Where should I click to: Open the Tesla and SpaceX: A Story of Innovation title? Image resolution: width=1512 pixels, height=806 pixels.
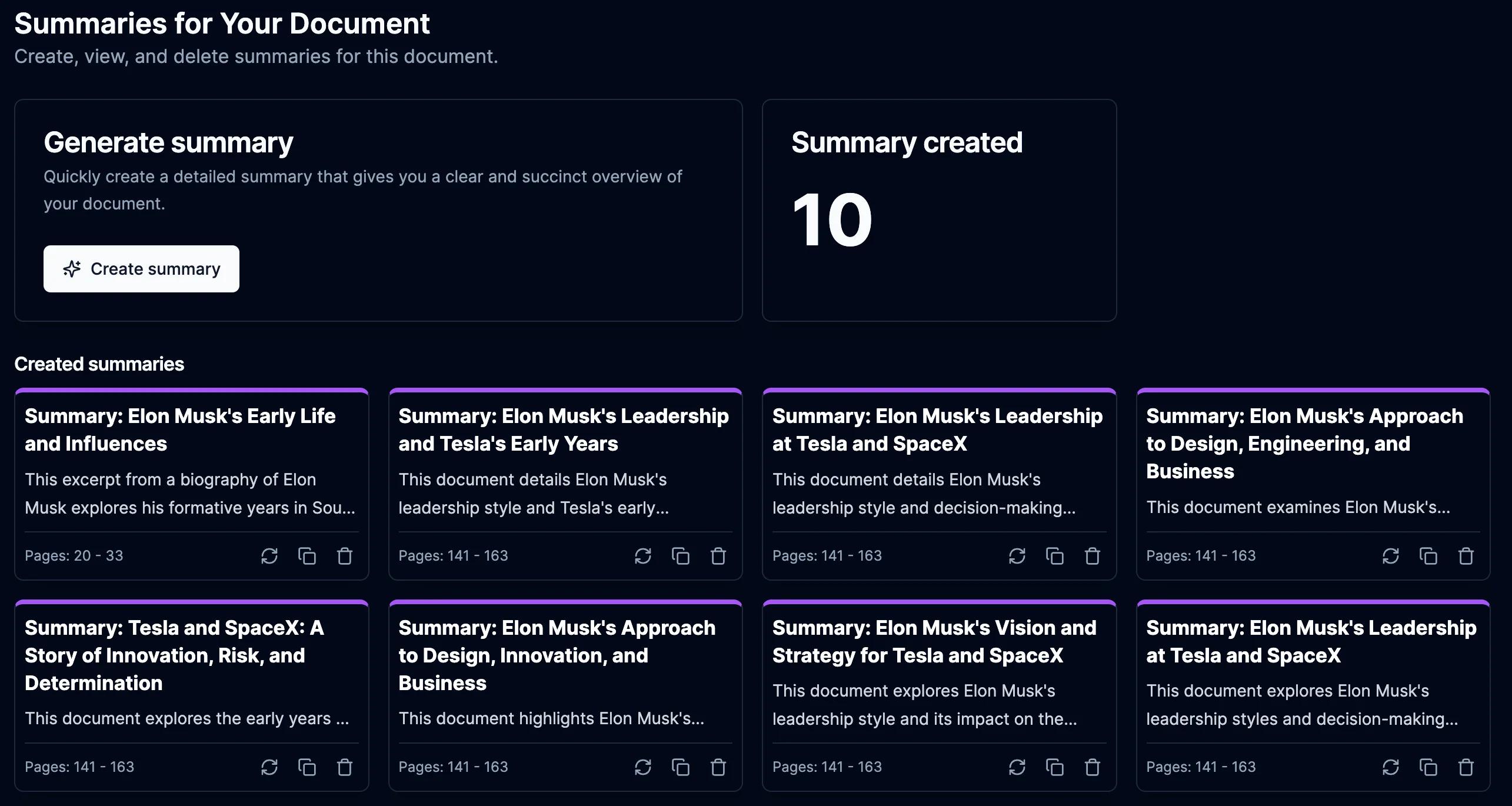[x=174, y=655]
